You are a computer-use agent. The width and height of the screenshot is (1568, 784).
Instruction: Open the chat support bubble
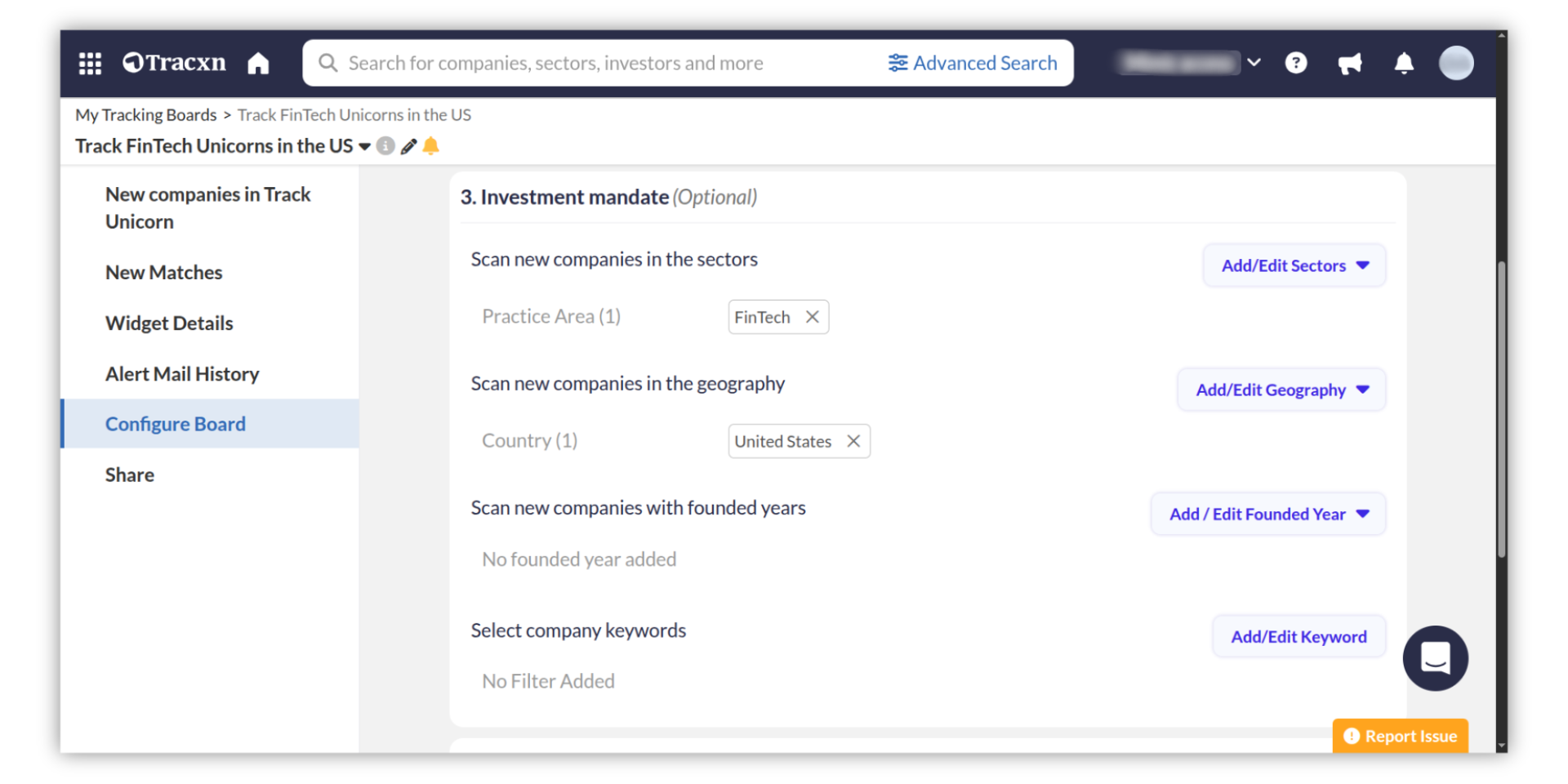[x=1435, y=657]
